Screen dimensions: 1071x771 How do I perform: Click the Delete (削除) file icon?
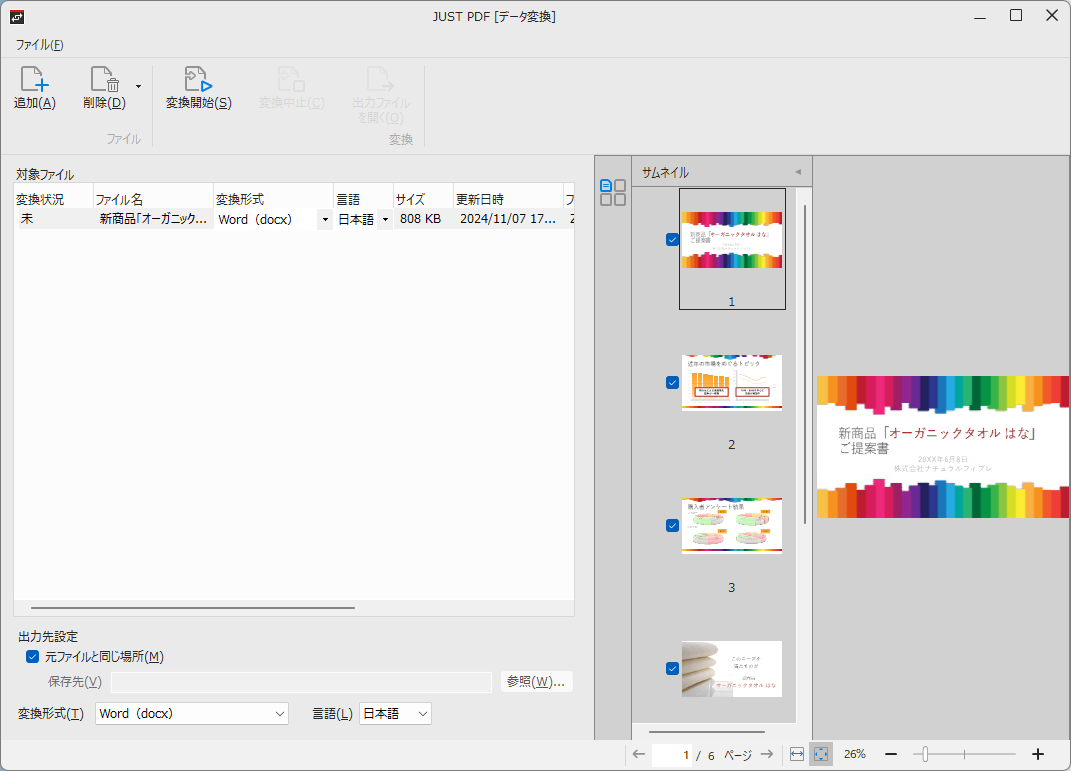coord(104,81)
